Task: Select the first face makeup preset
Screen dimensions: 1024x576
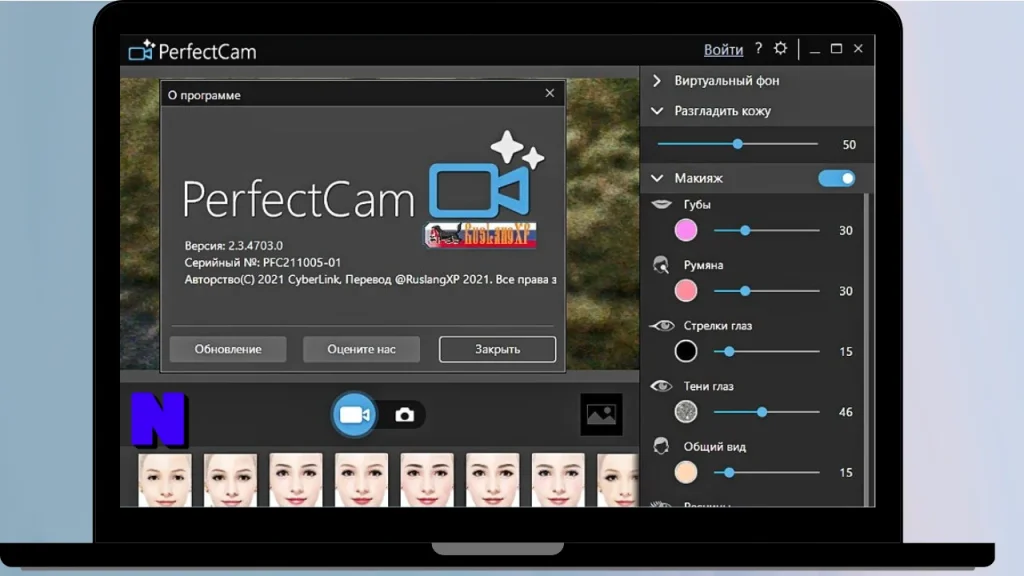Action: point(165,480)
